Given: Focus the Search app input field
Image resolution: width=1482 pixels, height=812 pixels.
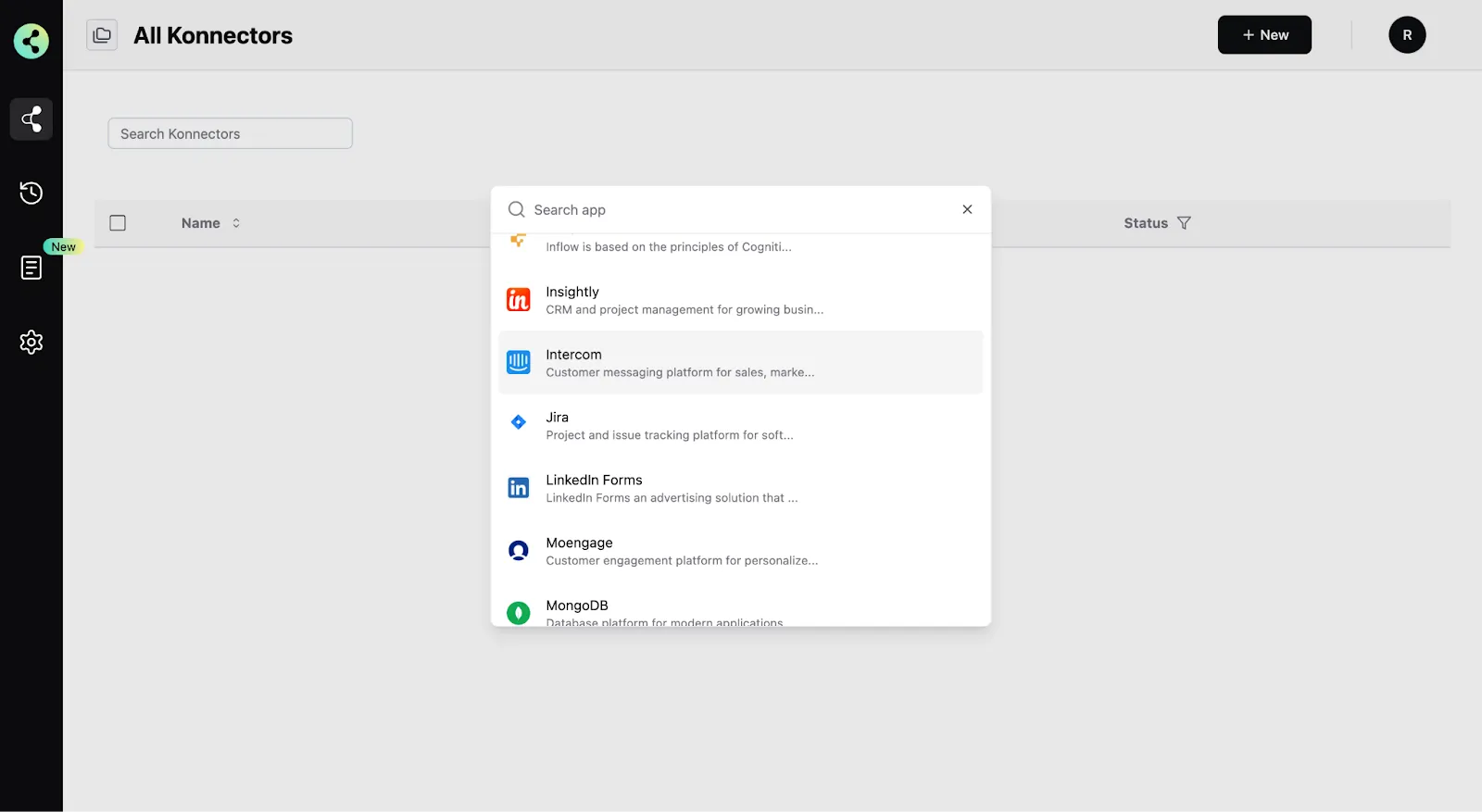Looking at the screenshot, I should point(741,210).
